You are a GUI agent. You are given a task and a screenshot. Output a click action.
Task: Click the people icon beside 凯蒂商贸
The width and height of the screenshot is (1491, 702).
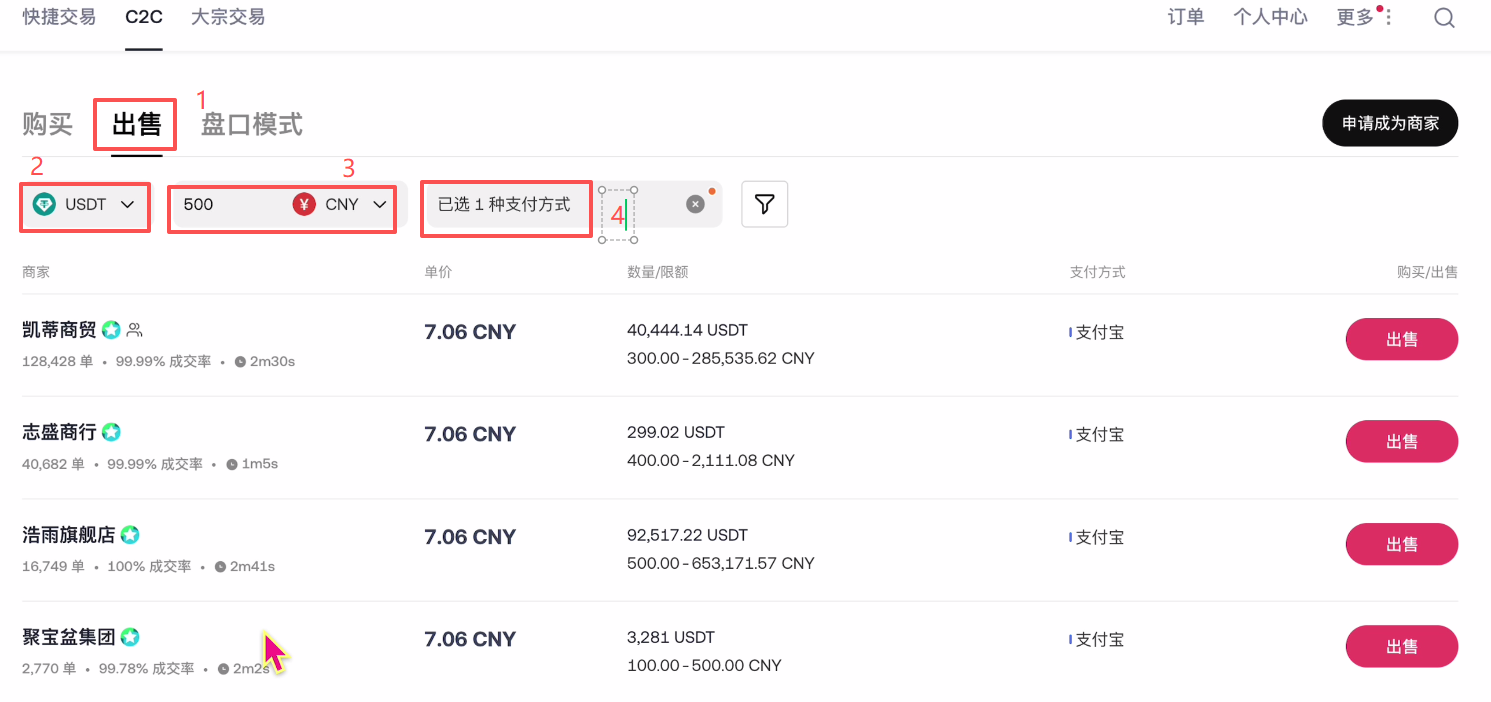point(135,329)
